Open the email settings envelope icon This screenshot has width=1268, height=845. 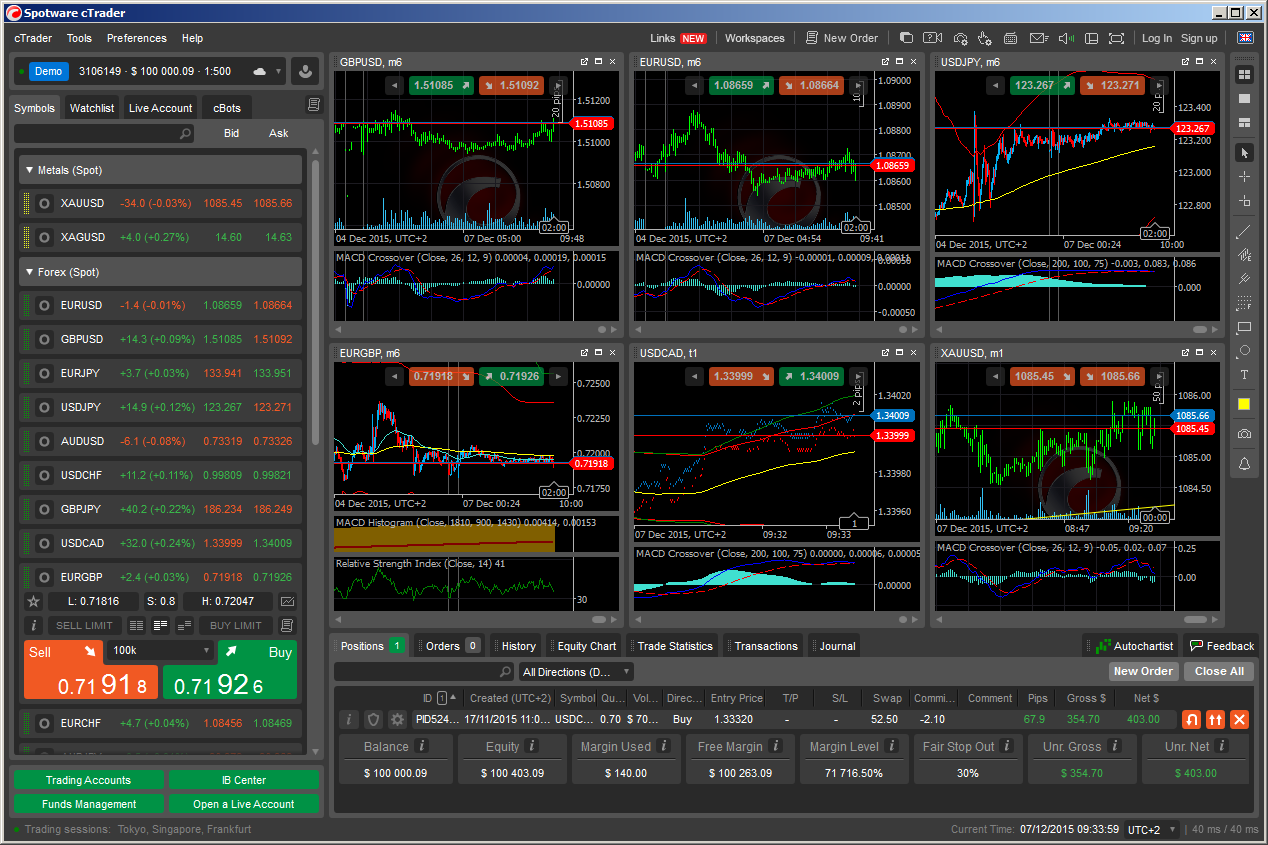[x=1039, y=38]
